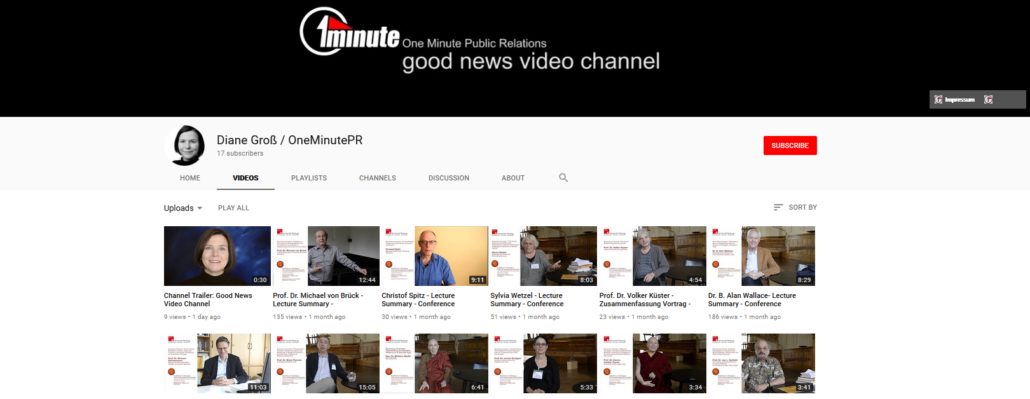The image size is (1030, 399).
Task: Open Channel Trailer: Good News Video Channel title
Action: pyautogui.click(x=208, y=300)
